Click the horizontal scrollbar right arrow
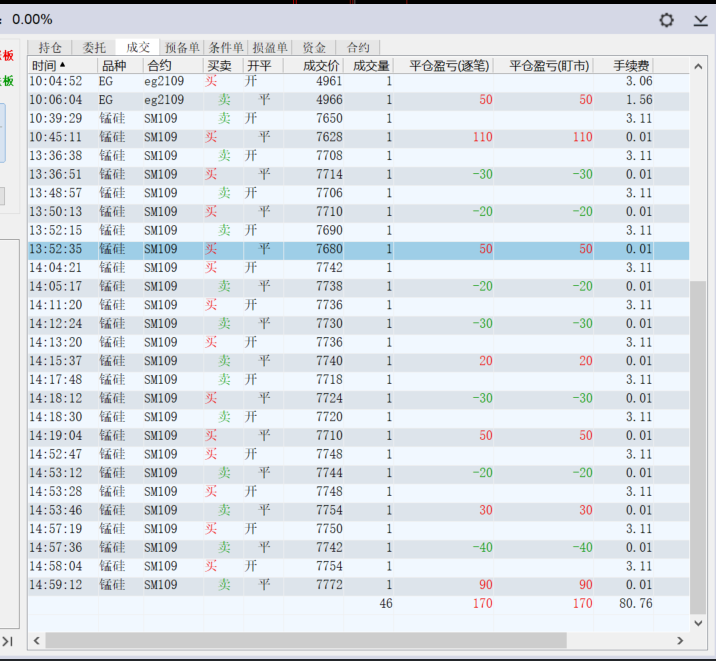 (x=680, y=640)
